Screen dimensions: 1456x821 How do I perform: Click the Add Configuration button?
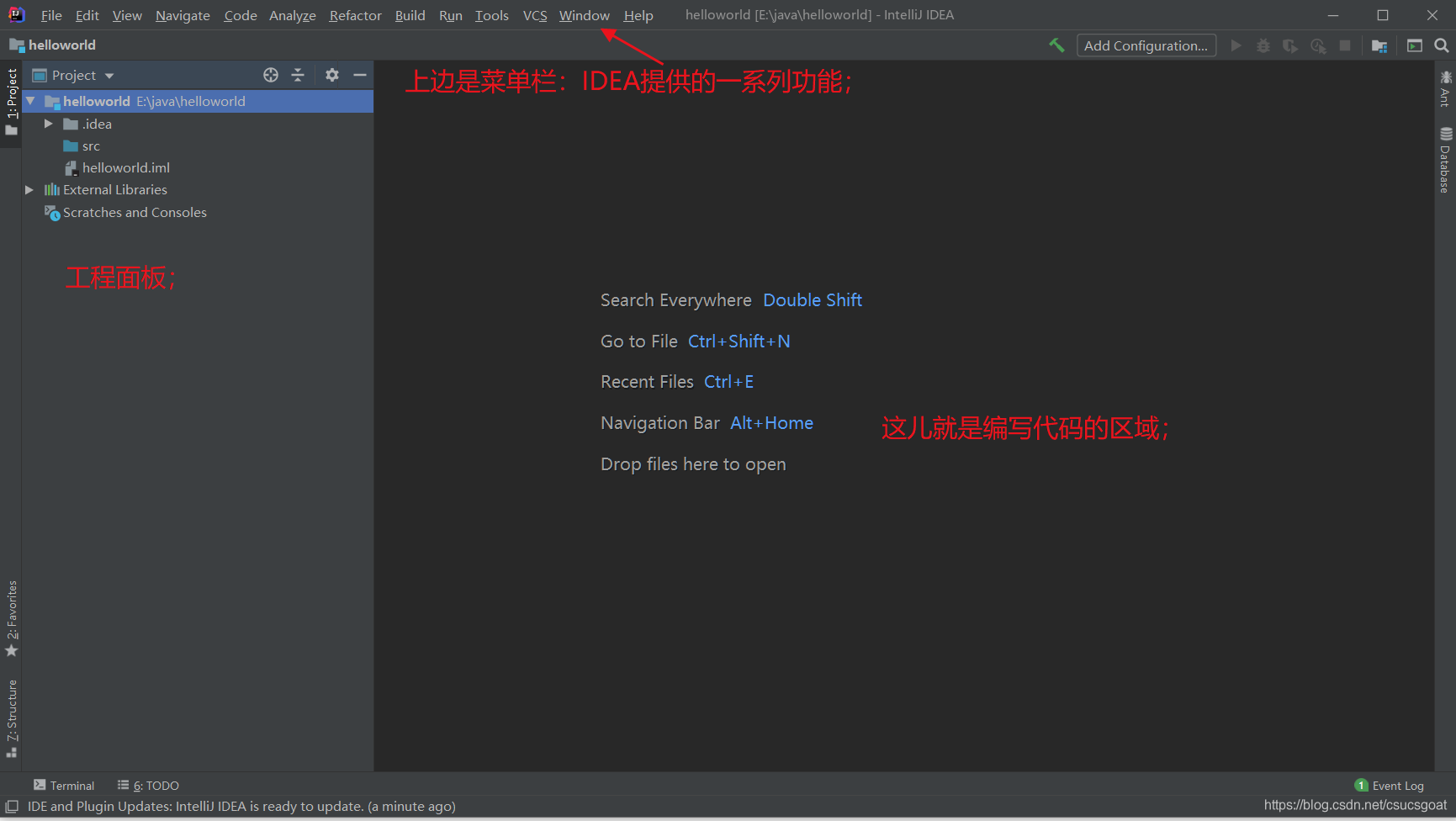[1146, 45]
